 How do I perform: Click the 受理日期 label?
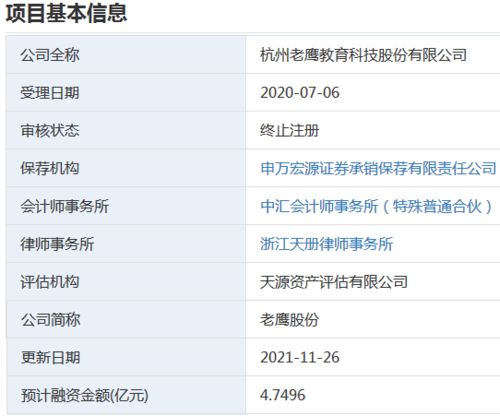50,93
